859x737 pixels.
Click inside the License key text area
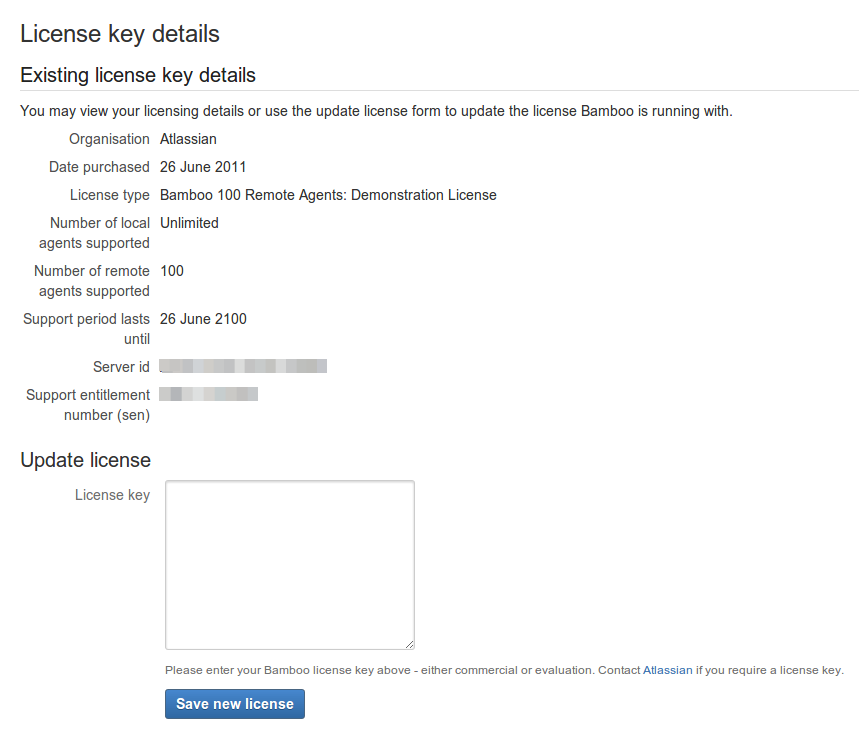[x=289, y=565]
